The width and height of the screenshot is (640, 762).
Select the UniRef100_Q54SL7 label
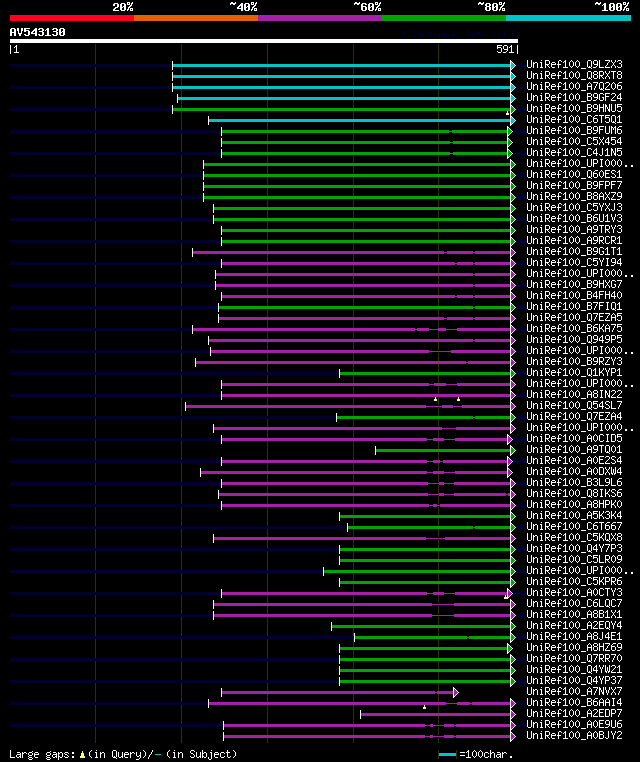[574, 405]
